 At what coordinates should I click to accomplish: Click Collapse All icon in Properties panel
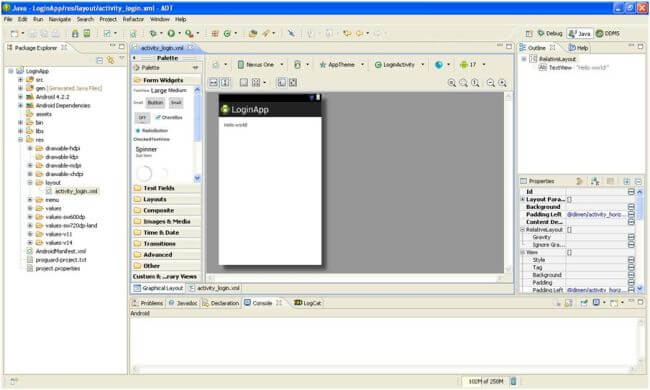638,181
